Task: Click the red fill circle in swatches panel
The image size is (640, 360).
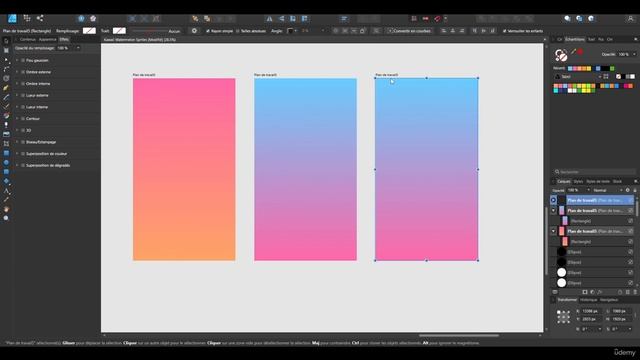Action: pyautogui.click(x=580, y=52)
